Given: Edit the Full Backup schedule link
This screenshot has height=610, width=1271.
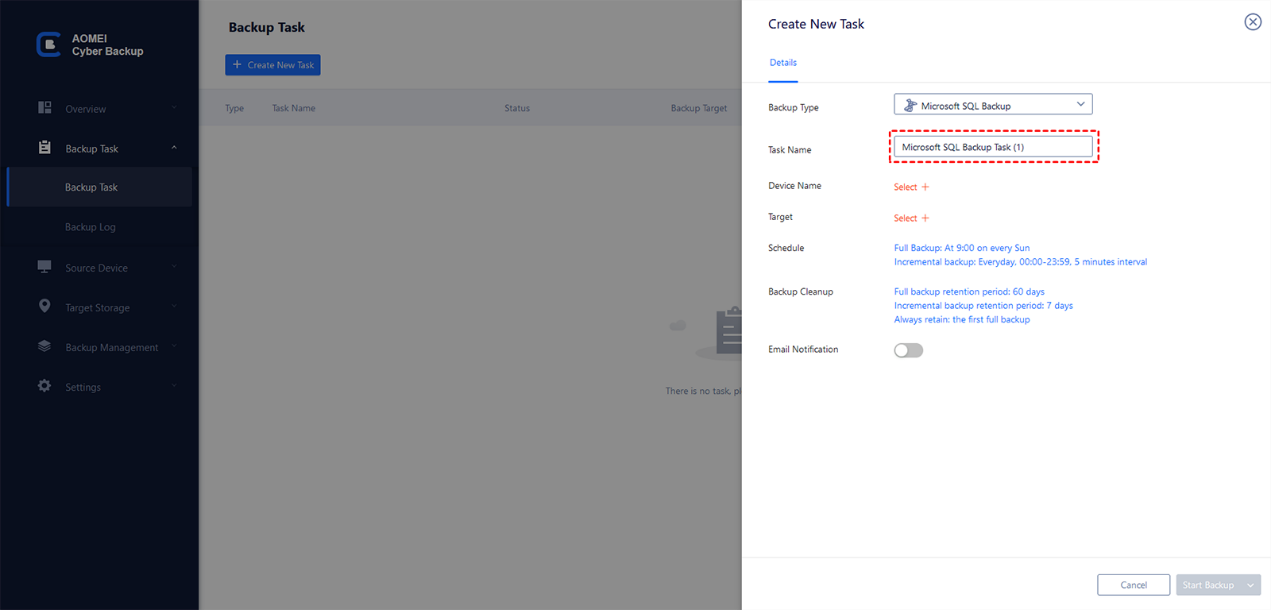Looking at the screenshot, I should tap(961, 248).
